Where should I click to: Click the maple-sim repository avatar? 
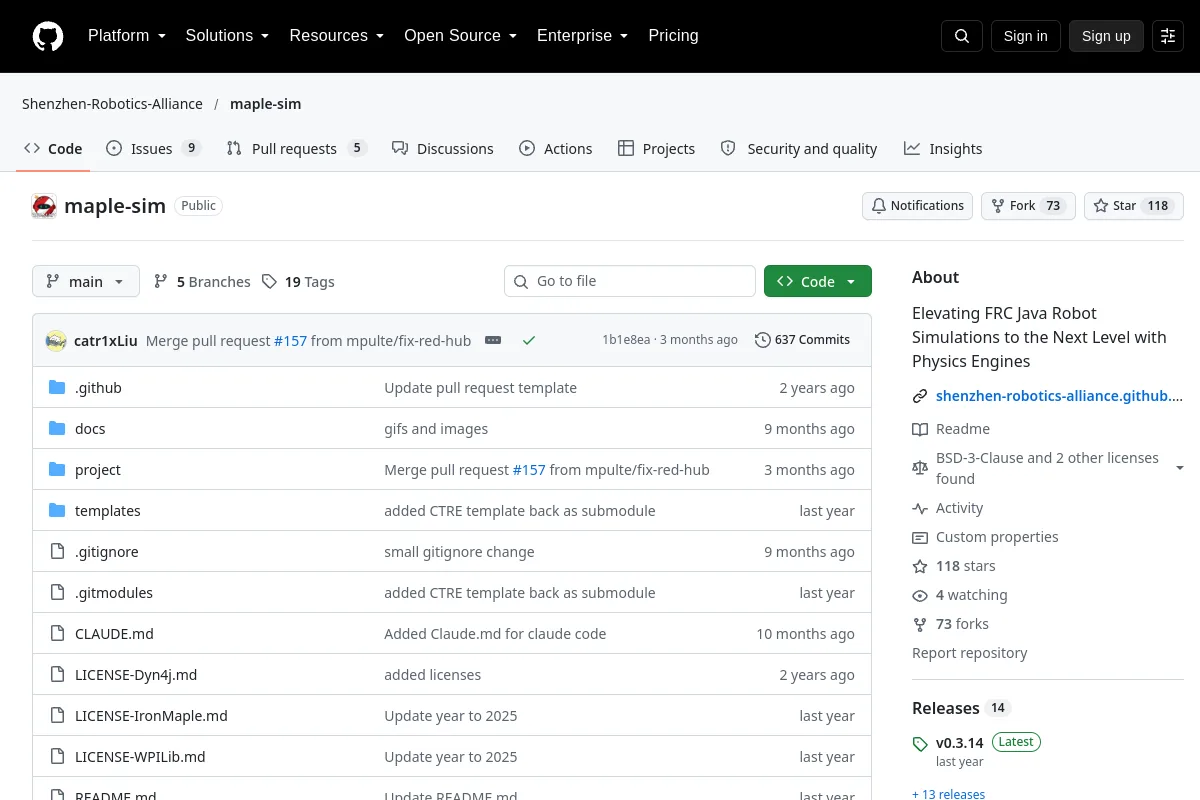pos(44,206)
